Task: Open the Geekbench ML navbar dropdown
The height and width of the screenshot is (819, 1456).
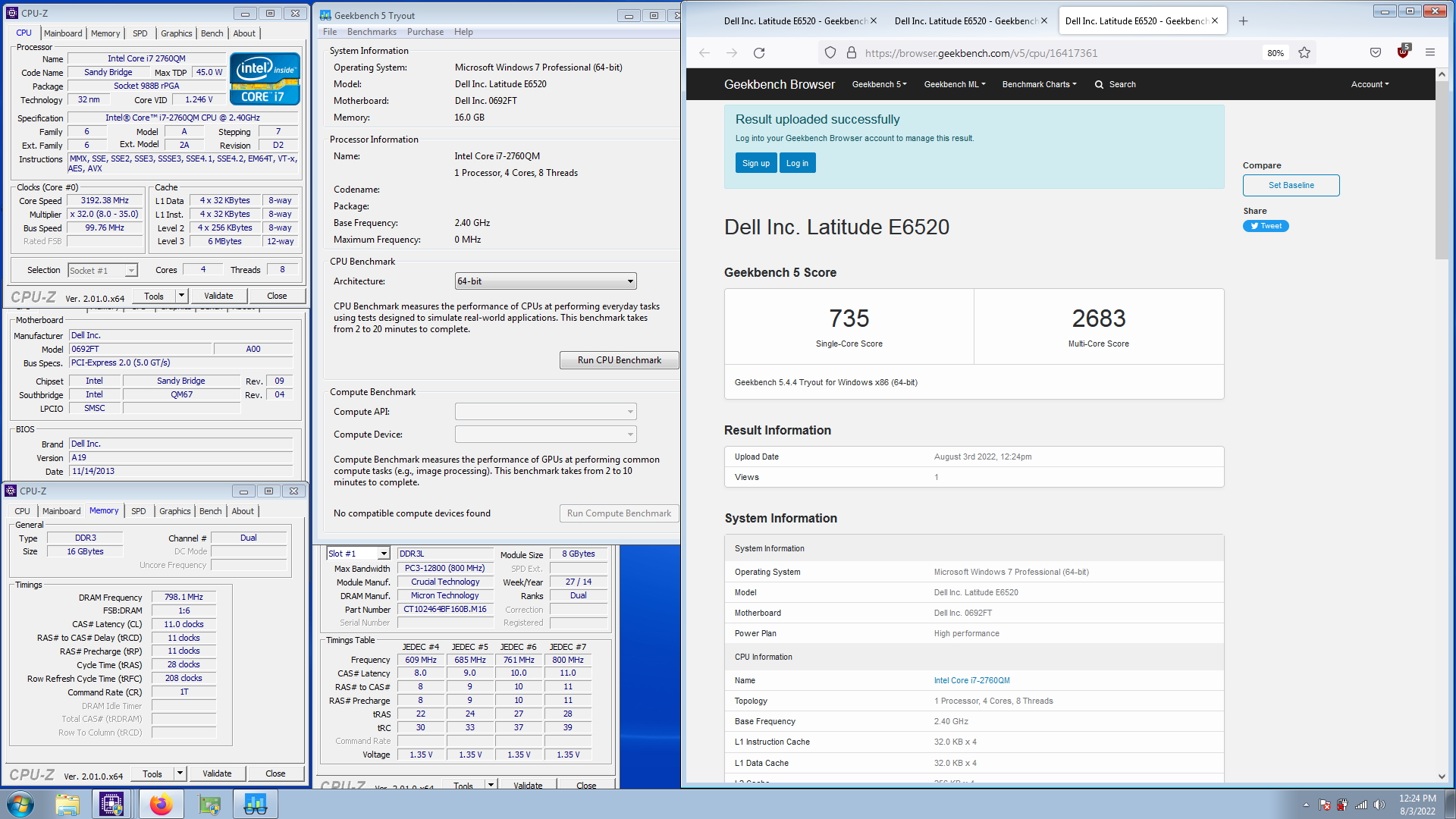Action: point(955,84)
